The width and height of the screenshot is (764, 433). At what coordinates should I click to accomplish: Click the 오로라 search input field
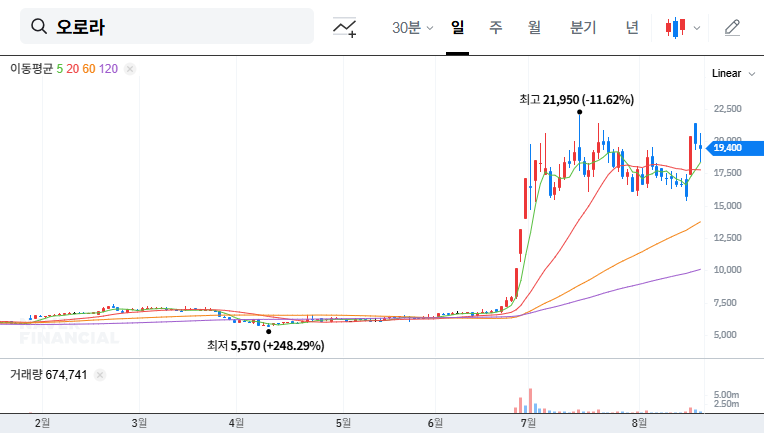point(180,27)
